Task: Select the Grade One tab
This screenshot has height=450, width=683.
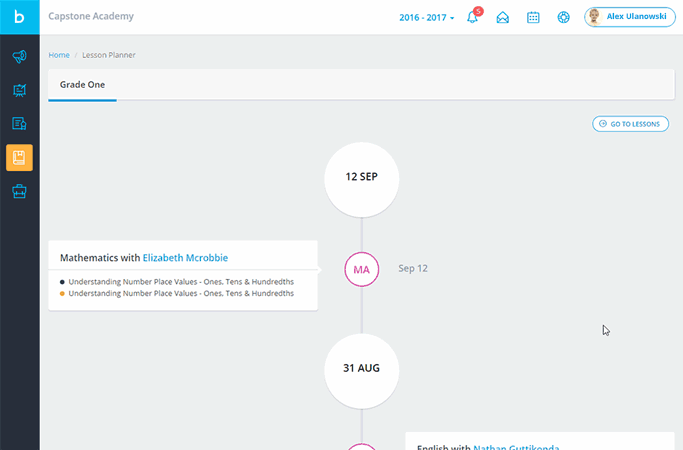Action: (x=82, y=85)
